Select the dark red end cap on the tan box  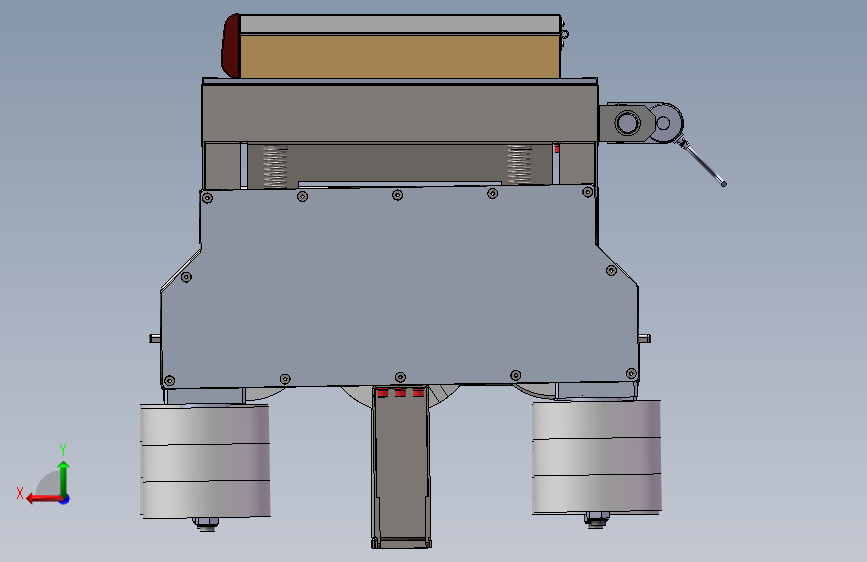point(231,46)
